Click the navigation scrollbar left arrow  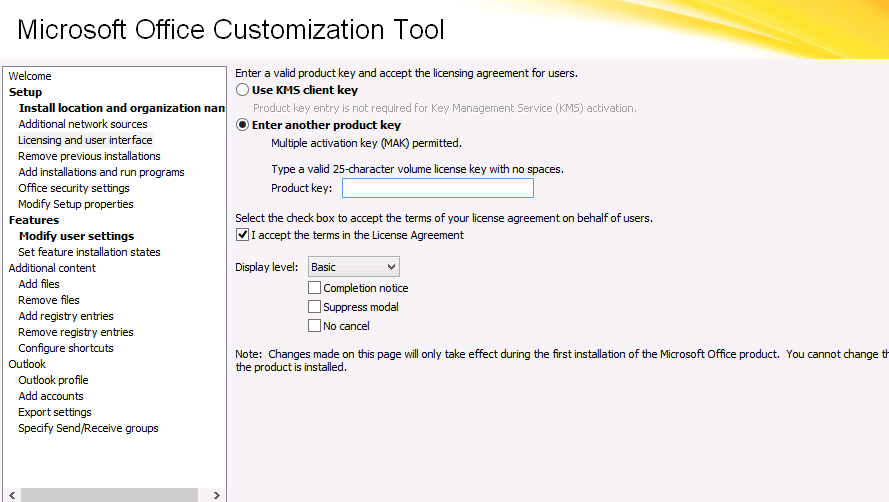[x=12, y=495]
